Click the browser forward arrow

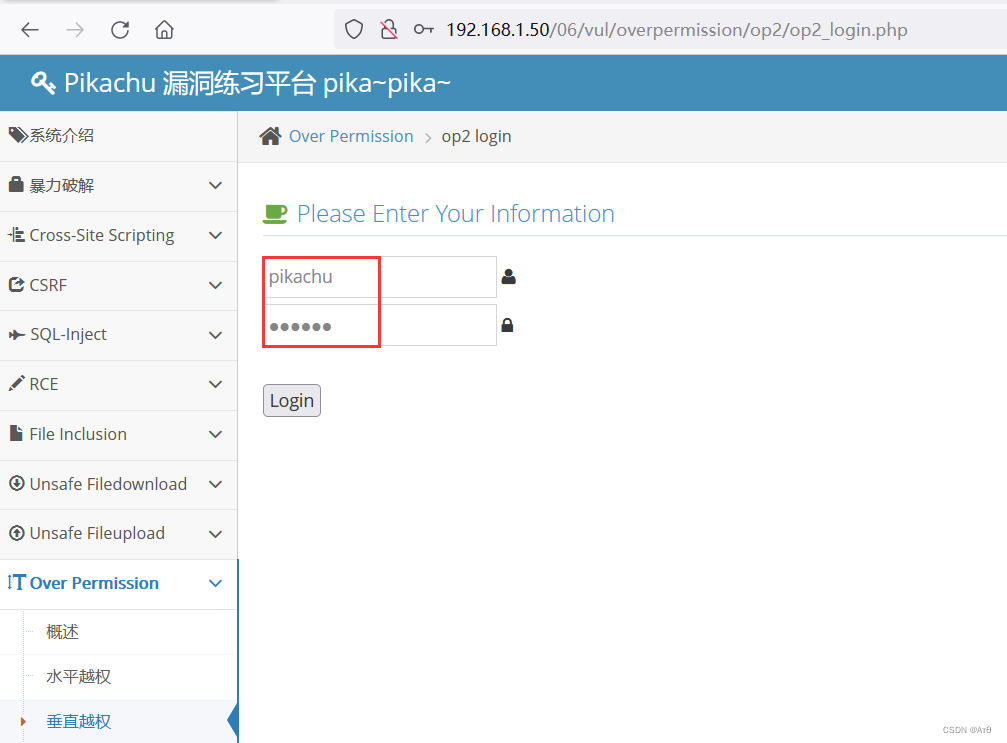point(74,30)
